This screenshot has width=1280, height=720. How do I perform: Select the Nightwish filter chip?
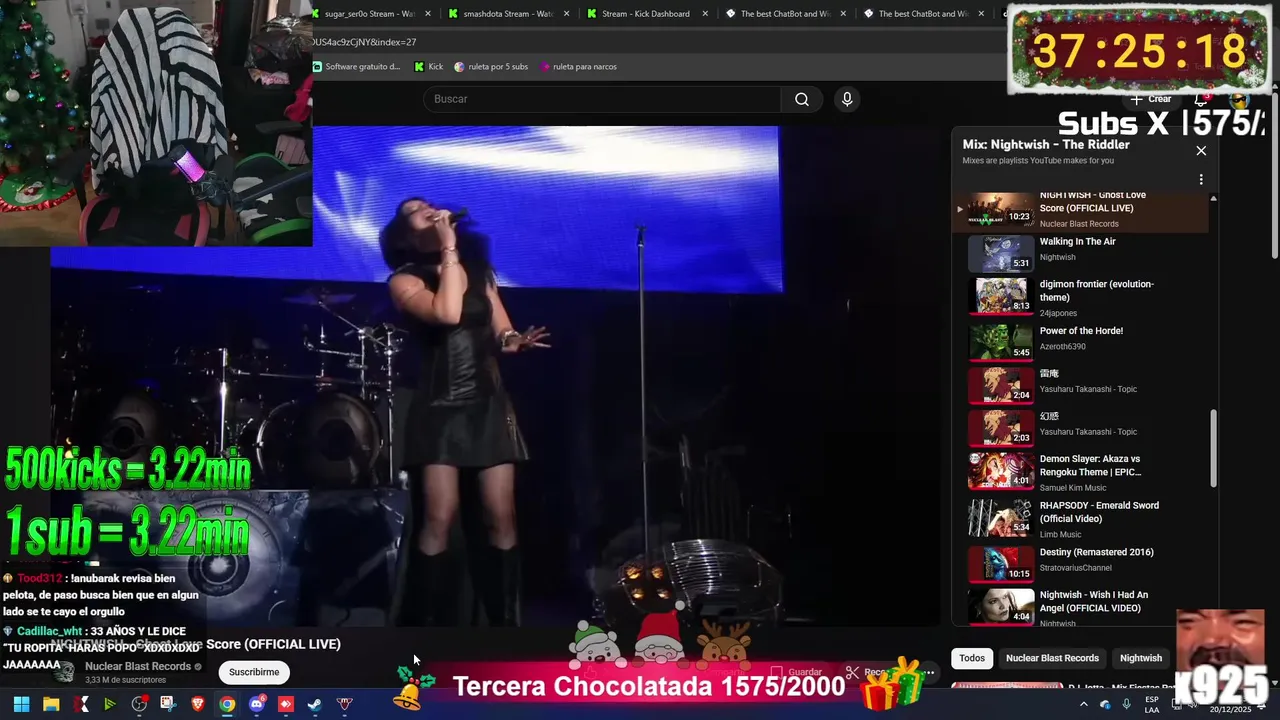pos(1141,658)
